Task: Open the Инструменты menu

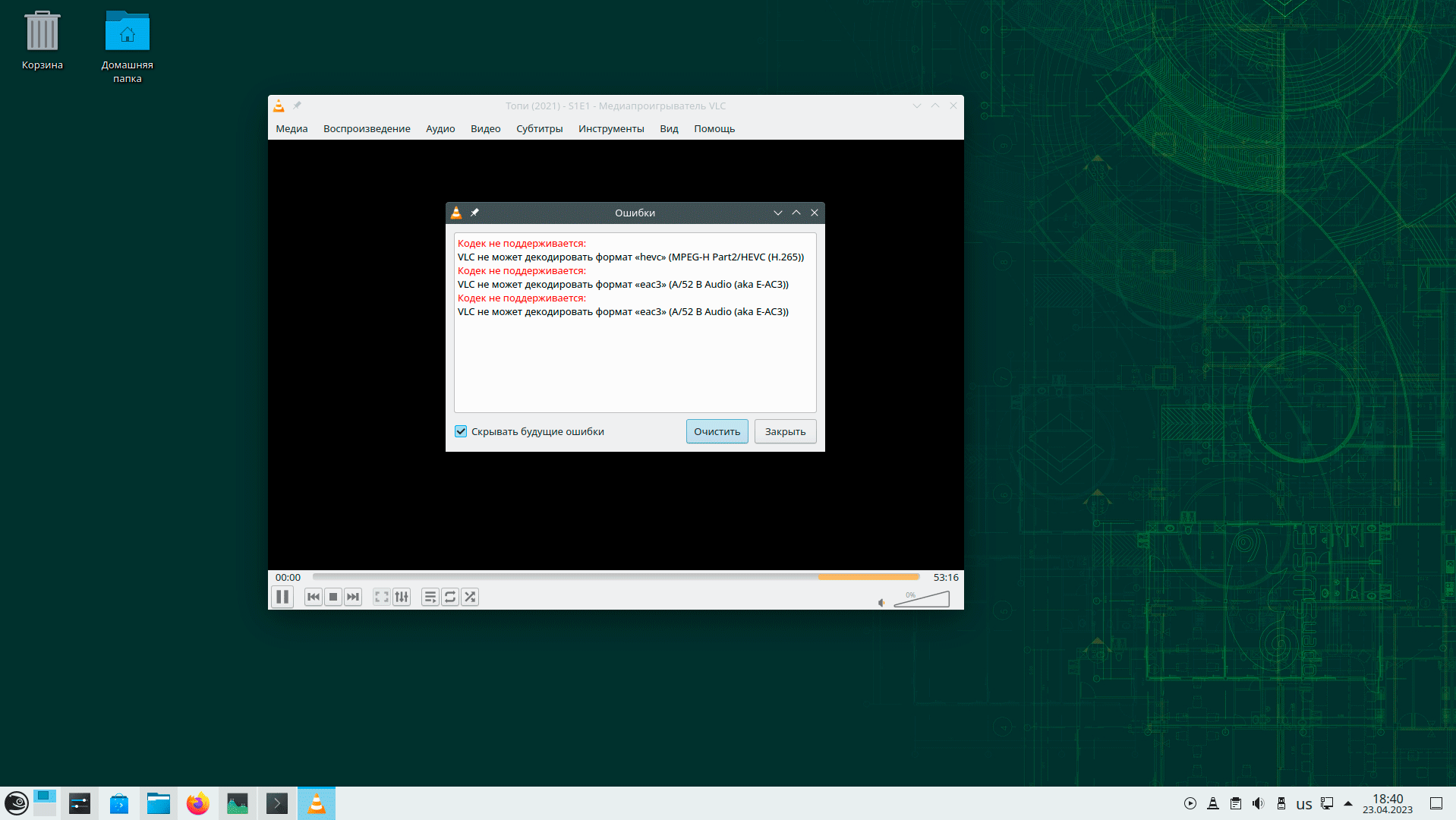Action: pos(611,129)
